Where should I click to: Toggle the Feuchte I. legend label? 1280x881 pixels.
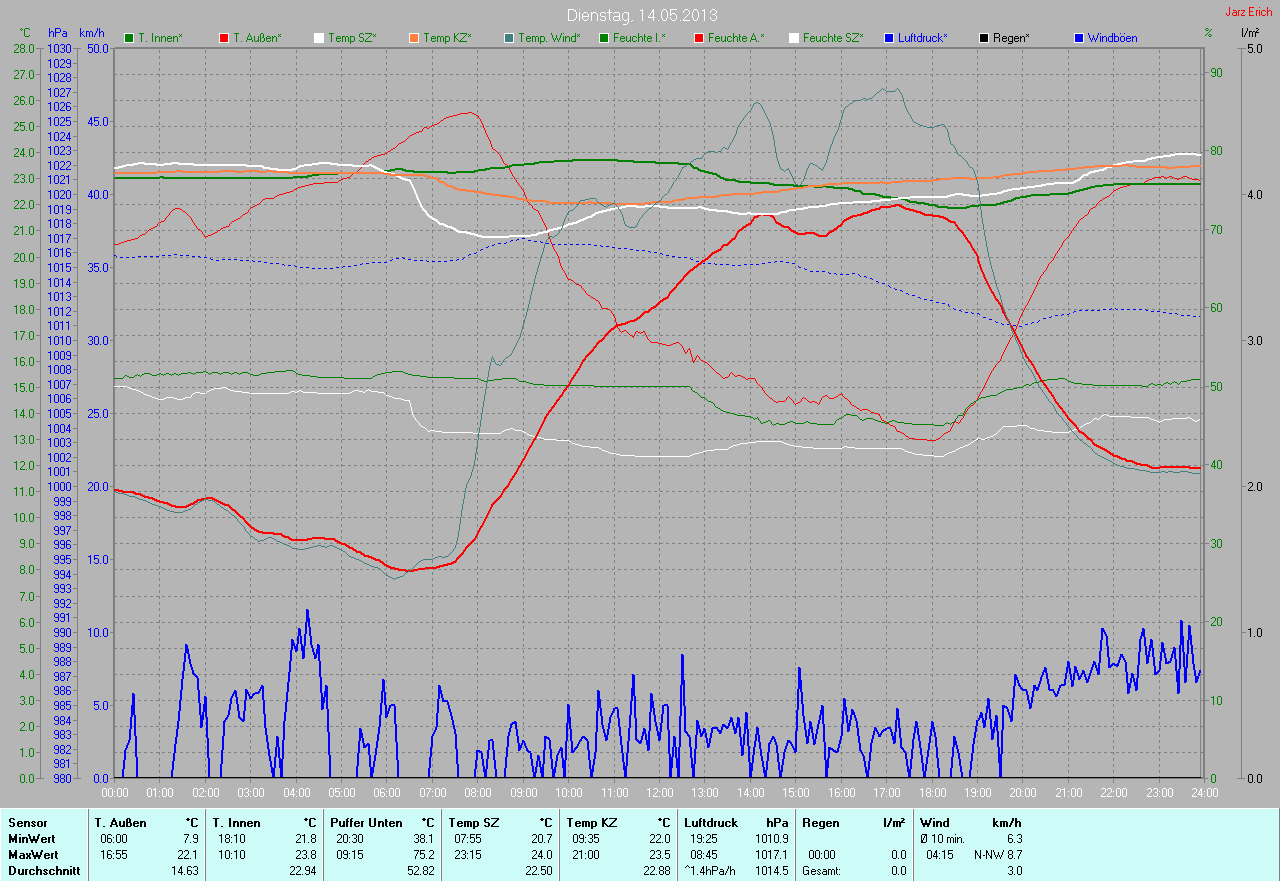pyautogui.click(x=638, y=38)
